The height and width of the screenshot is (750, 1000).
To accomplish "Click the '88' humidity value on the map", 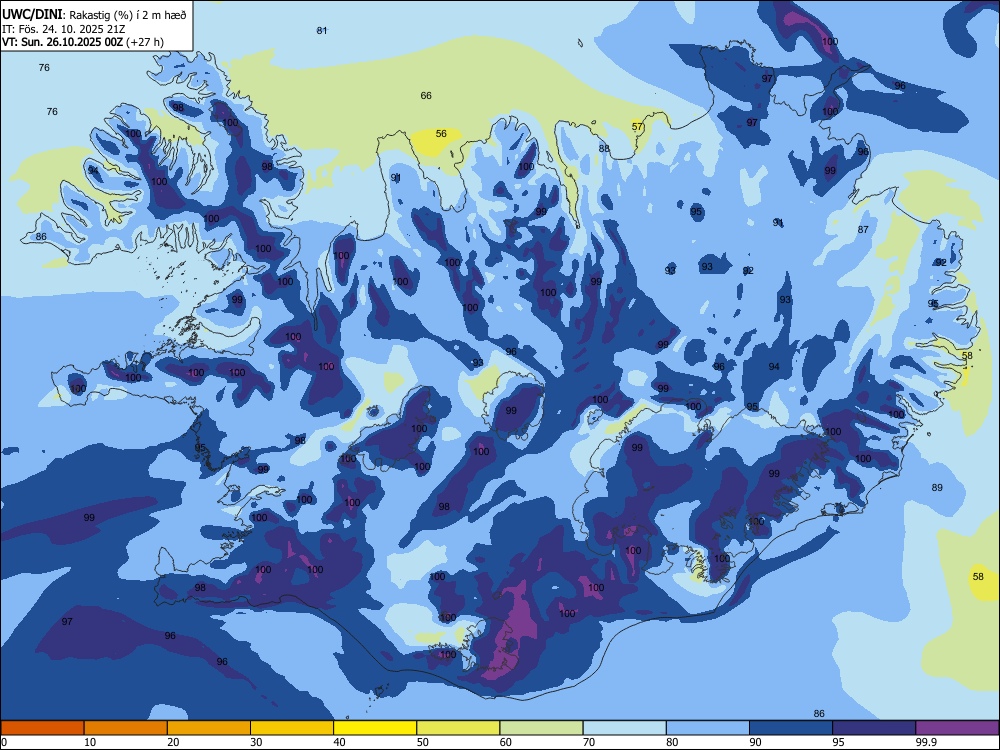I will coord(604,149).
